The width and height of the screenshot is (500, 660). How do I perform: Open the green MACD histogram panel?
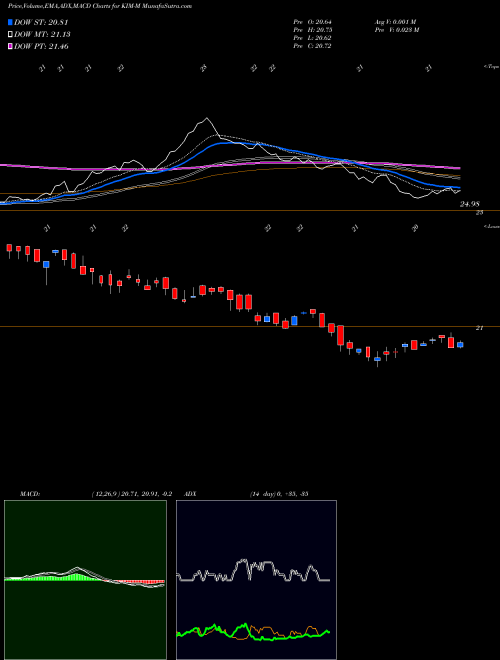tap(85, 580)
